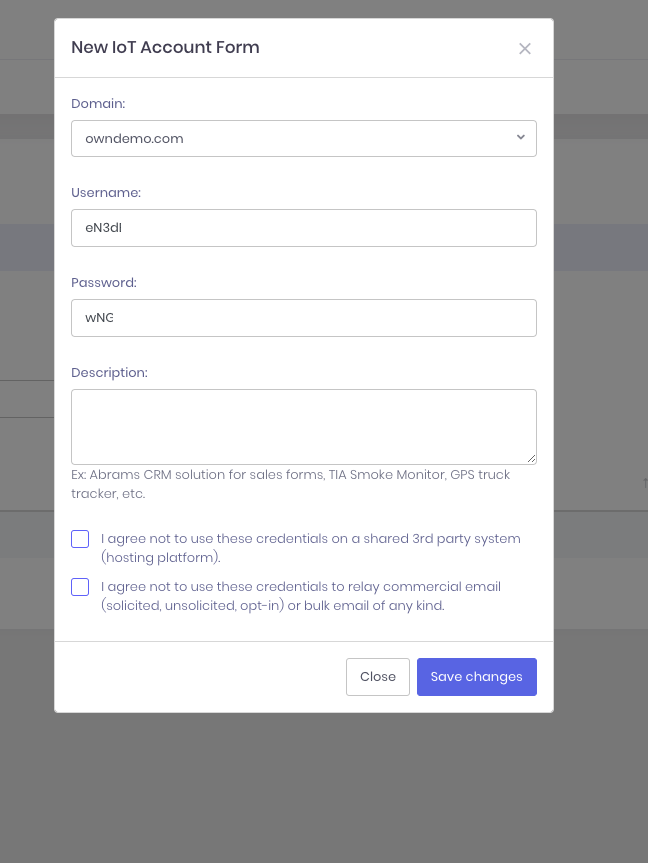Click the "New IoT Account Form" dialog title
Screen dimensions: 648x863
pos(165,47)
